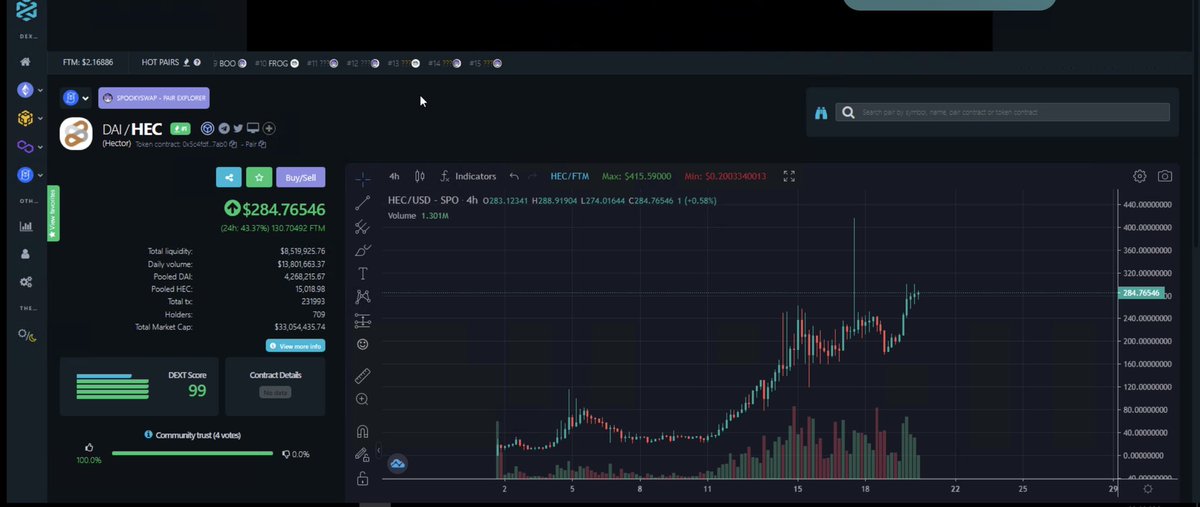1200x507 pixels.
Task: Expand the Ethereum chain submenu arrow
Action: click(x=40, y=91)
